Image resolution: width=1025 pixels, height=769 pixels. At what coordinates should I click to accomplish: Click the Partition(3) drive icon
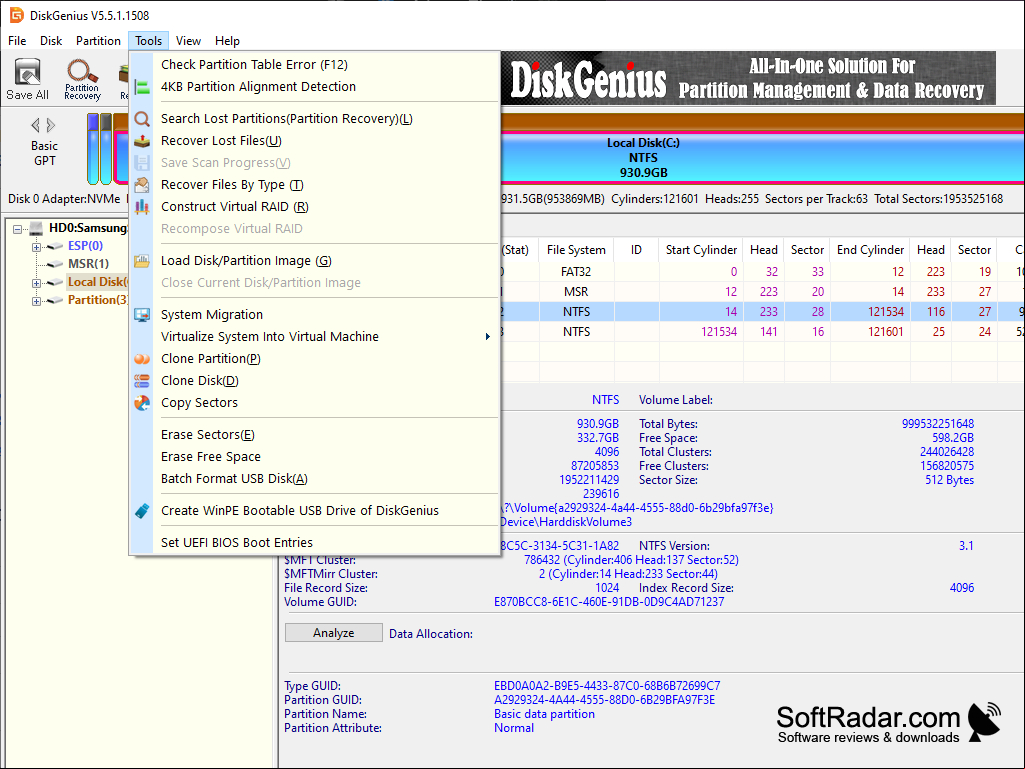click(x=56, y=300)
